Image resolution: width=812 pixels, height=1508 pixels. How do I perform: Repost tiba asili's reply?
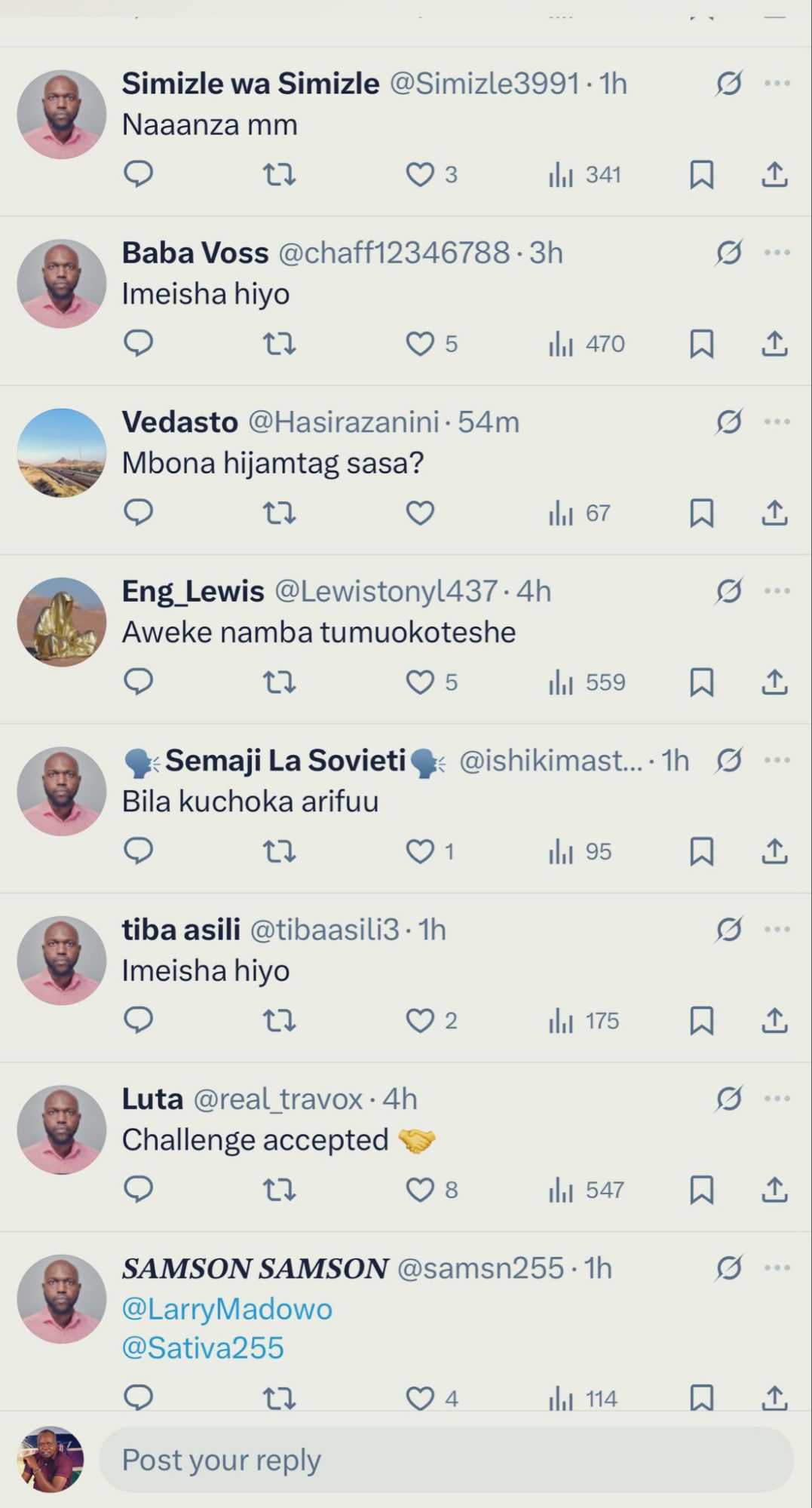(x=279, y=1021)
